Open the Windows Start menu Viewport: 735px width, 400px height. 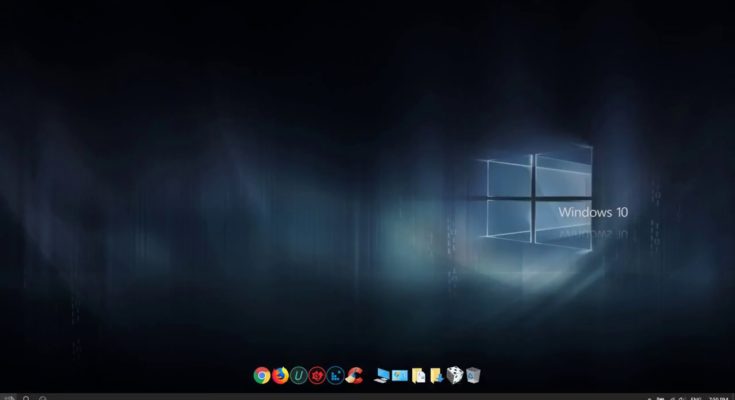[x=7, y=397]
